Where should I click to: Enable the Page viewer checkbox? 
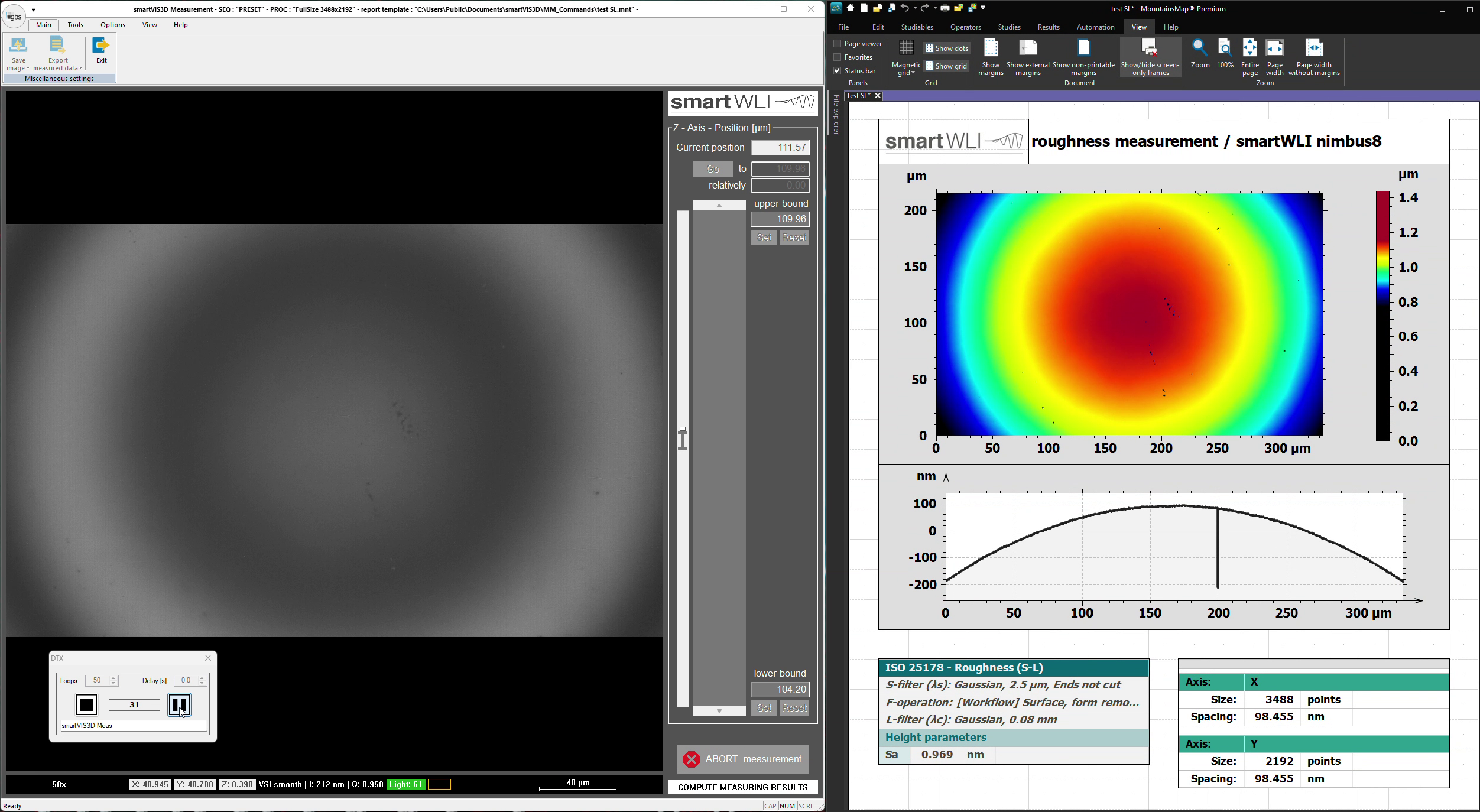(x=837, y=43)
